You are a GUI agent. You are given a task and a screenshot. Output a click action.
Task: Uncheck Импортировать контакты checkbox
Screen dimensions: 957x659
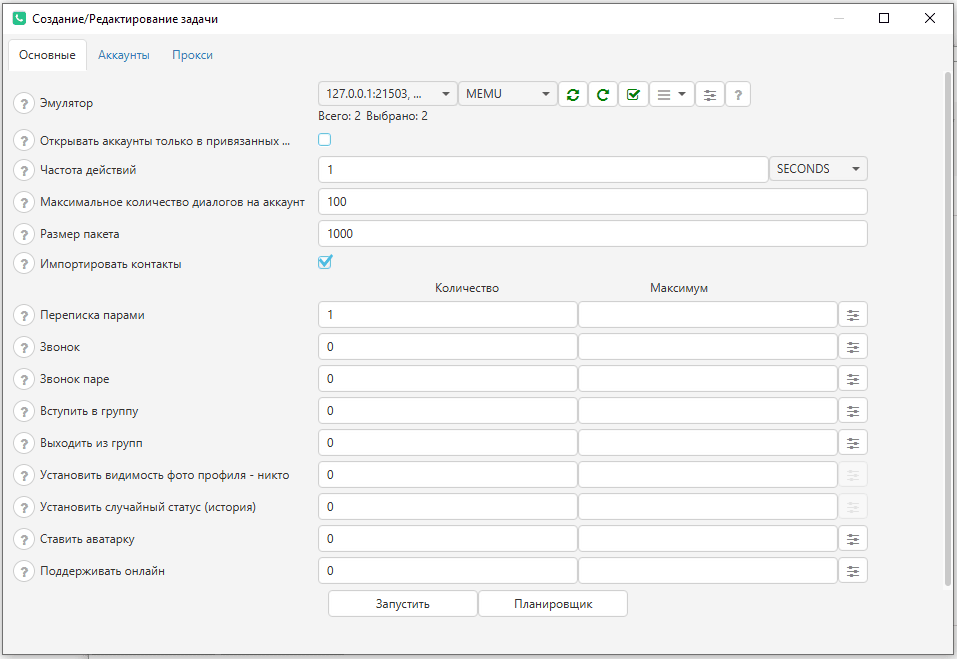tap(325, 262)
